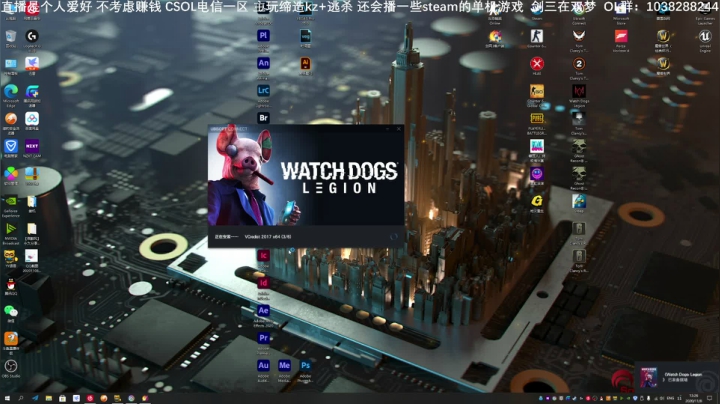The image size is (720, 404).
Task: Open the veg file icon
Action: [305, 36]
